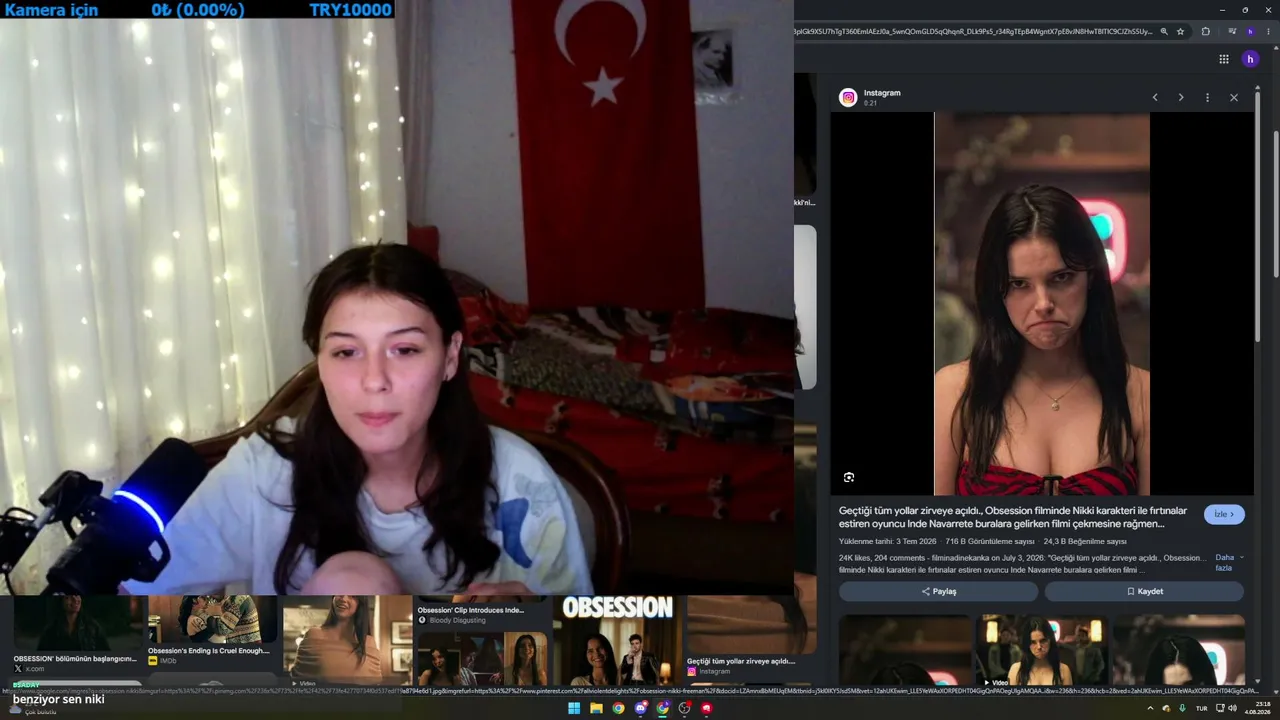Open the post title starting 'Geçtiği tüm yollar'
This screenshot has width=1280, height=720.
1013,517
